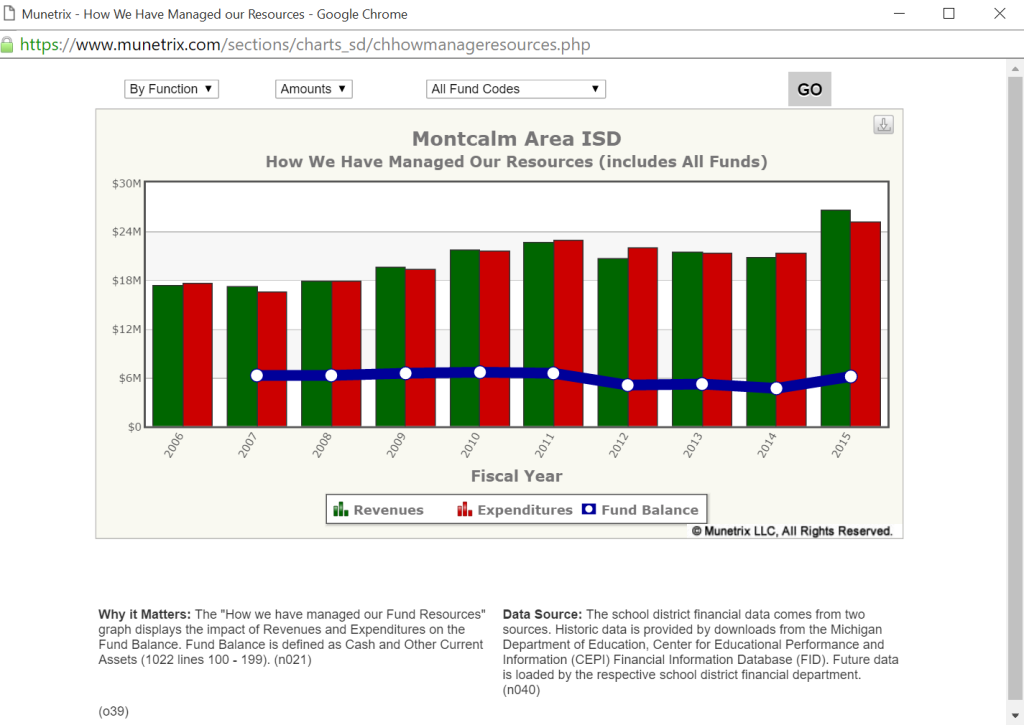The width and height of the screenshot is (1024, 725).
Task: Click the 2008 year label on x-axis
Action: coord(322,445)
